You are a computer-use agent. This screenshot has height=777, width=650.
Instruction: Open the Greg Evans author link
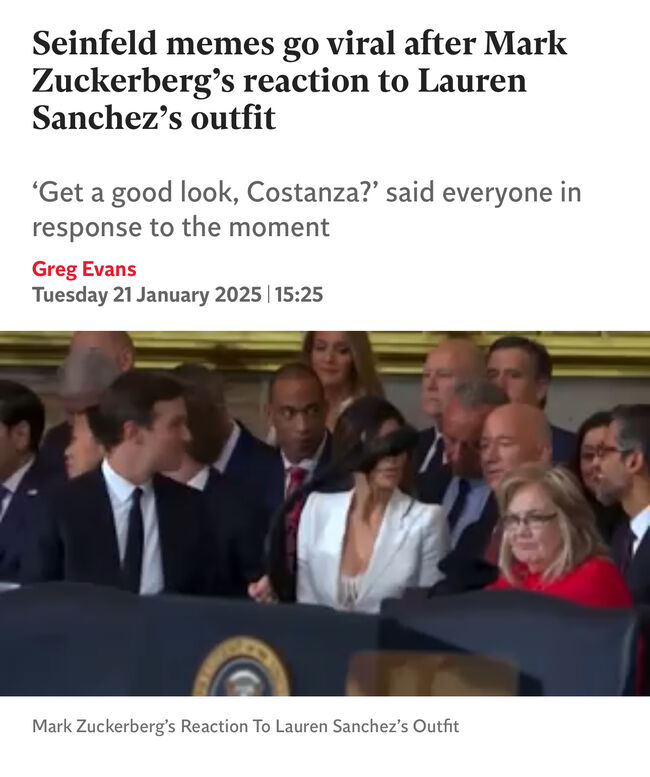(x=84, y=269)
